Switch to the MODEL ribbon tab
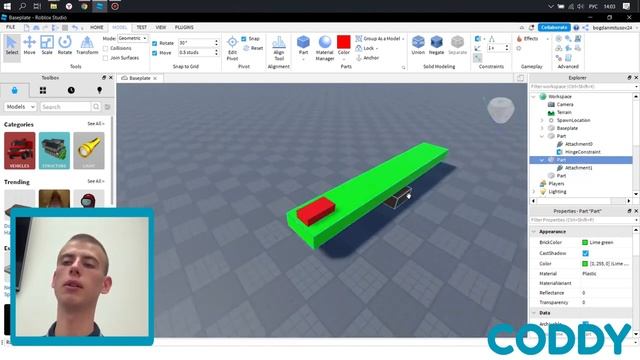Image resolution: width=640 pixels, height=360 pixels. 120,27
